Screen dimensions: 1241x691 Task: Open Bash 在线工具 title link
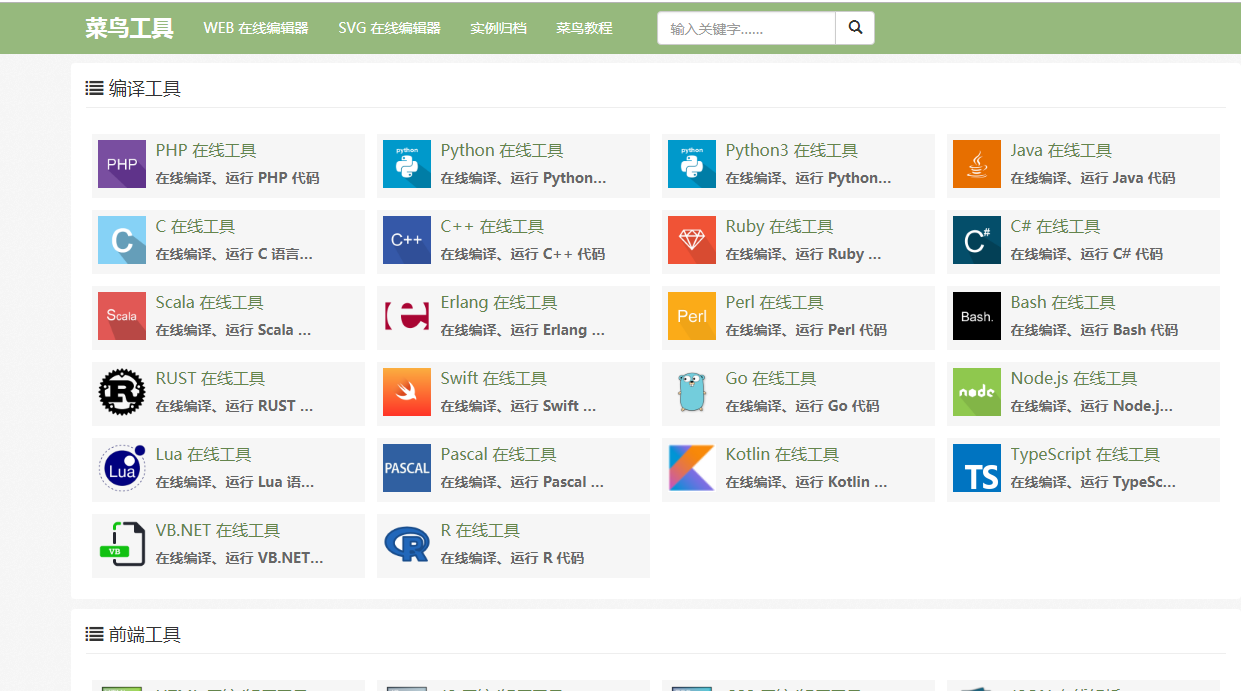tap(1063, 303)
